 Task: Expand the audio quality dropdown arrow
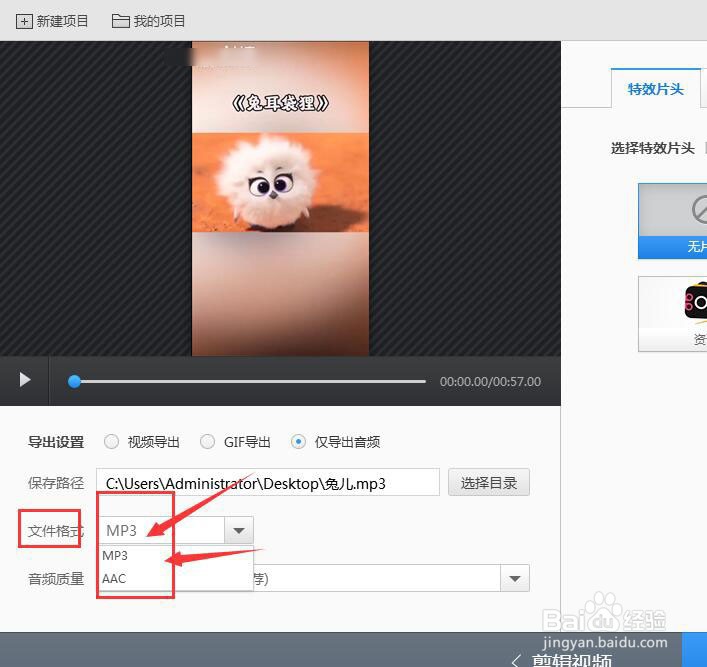tap(515, 578)
